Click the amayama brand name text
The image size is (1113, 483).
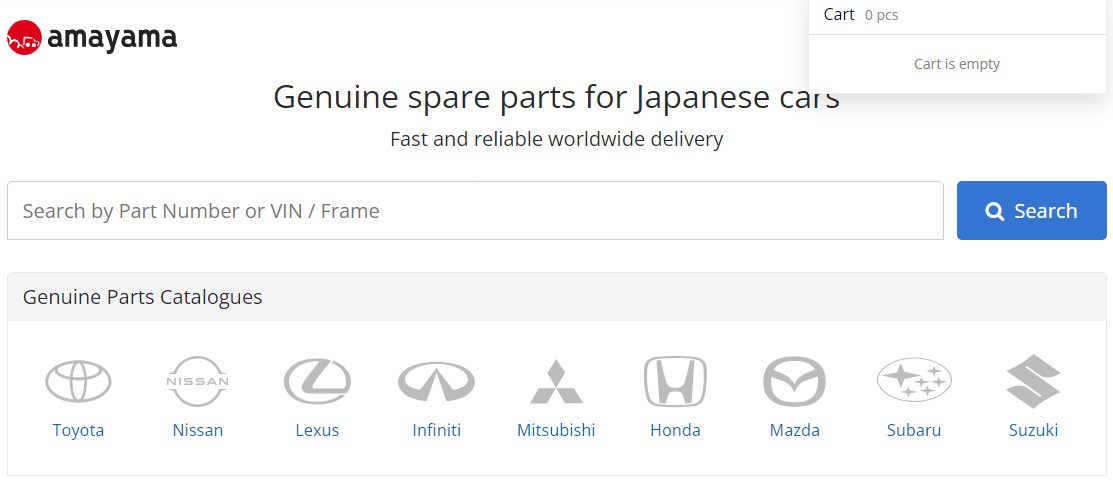tap(112, 38)
